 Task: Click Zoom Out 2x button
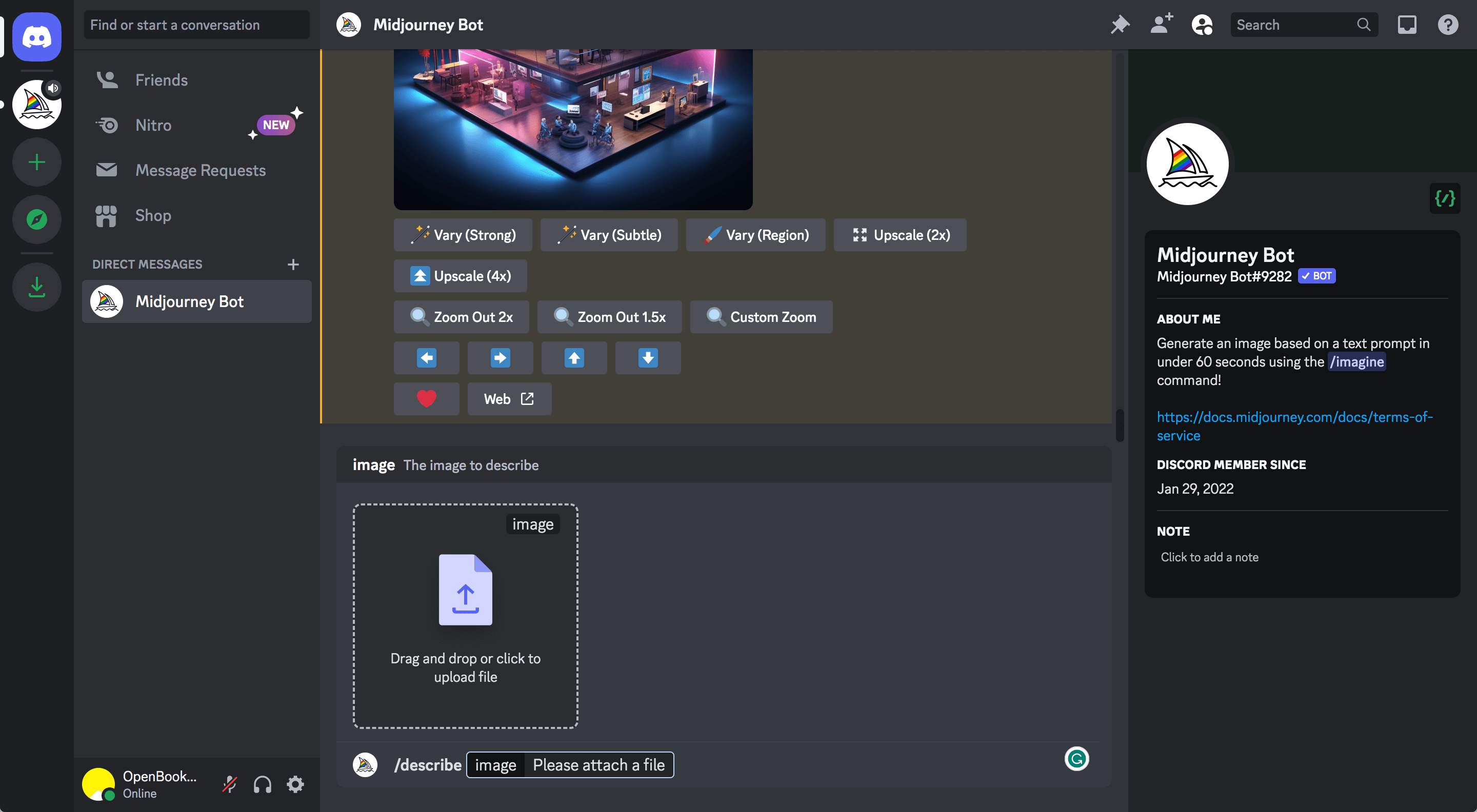click(x=462, y=317)
